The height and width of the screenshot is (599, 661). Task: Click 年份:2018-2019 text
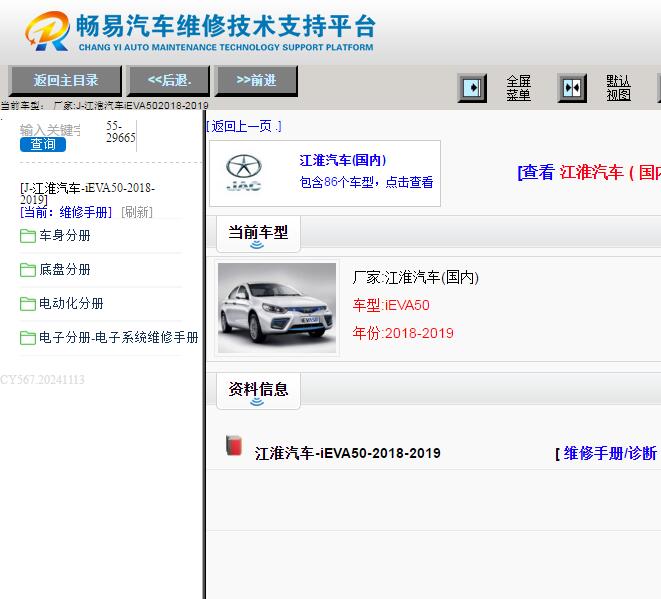(403, 333)
